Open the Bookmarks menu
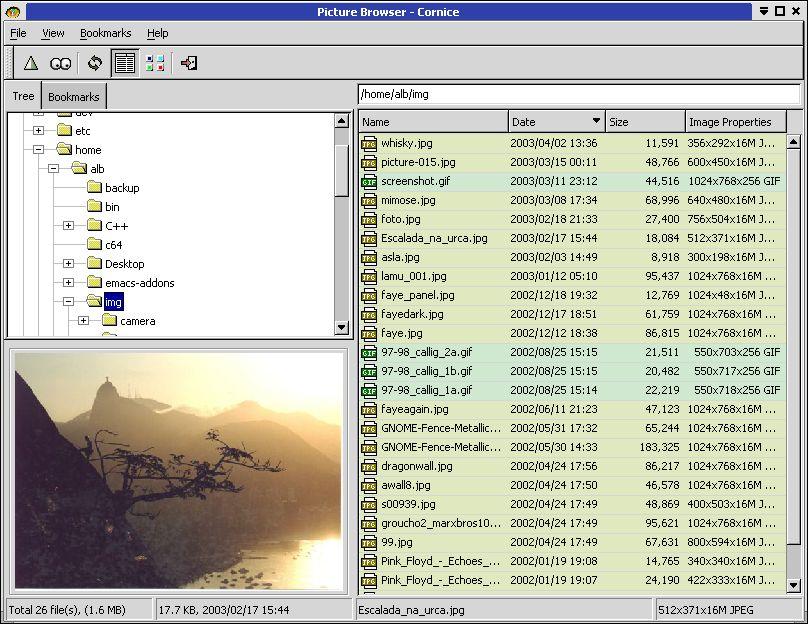This screenshot has height=624, width=808. click(106, 33)
